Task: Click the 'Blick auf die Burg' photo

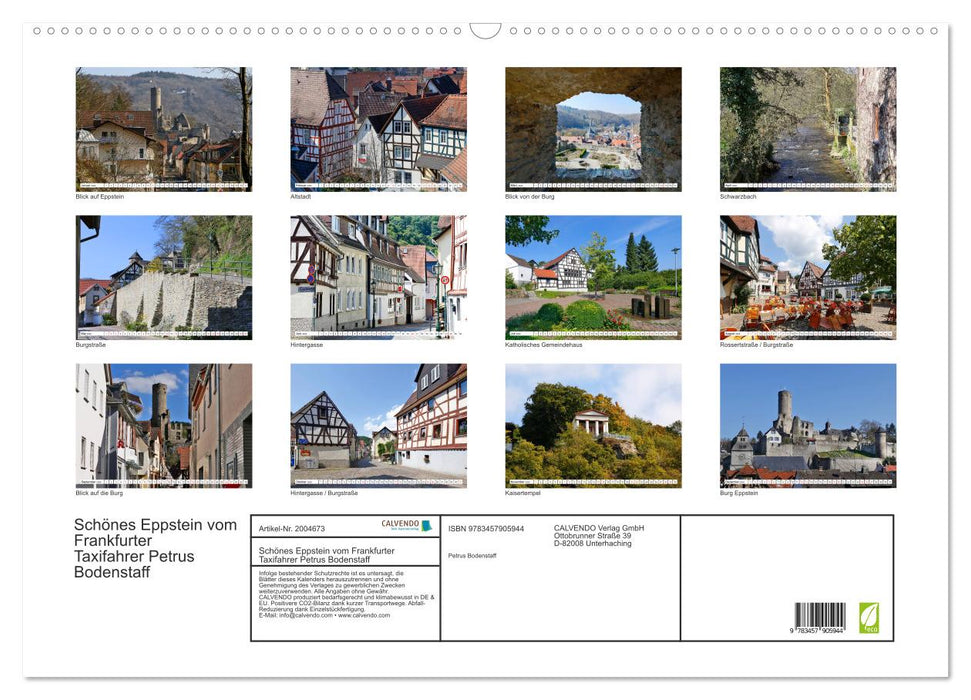Action: pos(164,425)
